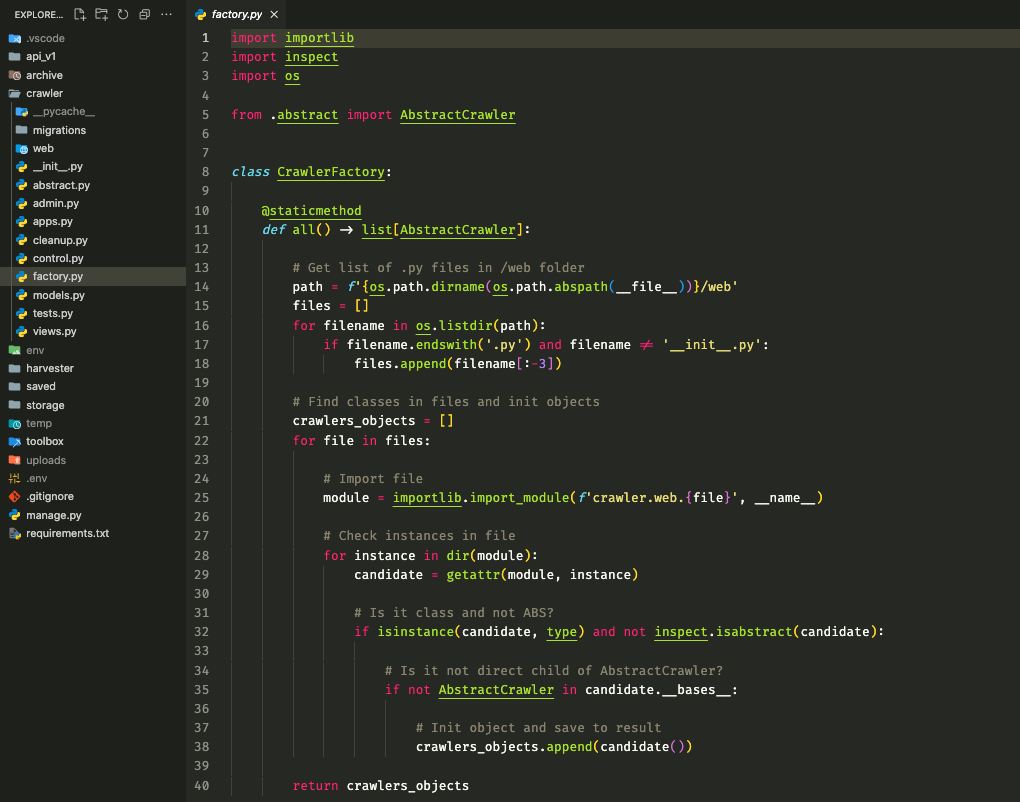Click 'getattr' on line 29

(x=473, y=574)
